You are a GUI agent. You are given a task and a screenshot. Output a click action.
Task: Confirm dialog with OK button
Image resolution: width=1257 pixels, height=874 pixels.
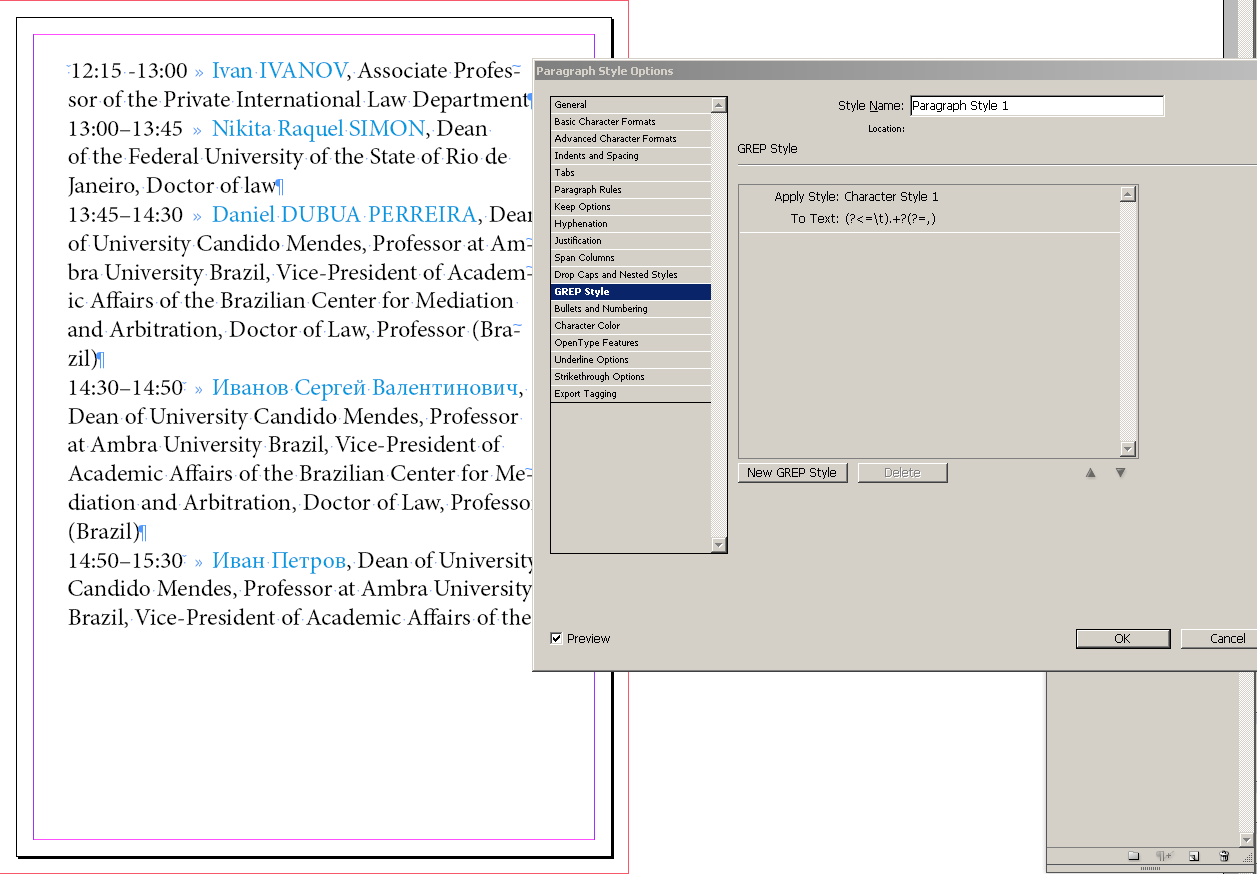point(1122,638)
